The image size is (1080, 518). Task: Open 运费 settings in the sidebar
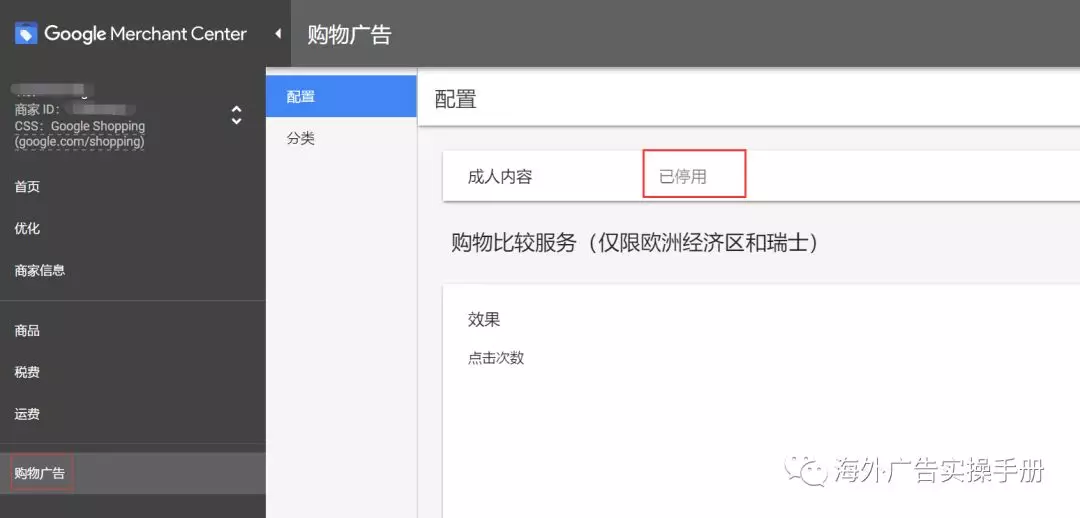pos(27,415)
